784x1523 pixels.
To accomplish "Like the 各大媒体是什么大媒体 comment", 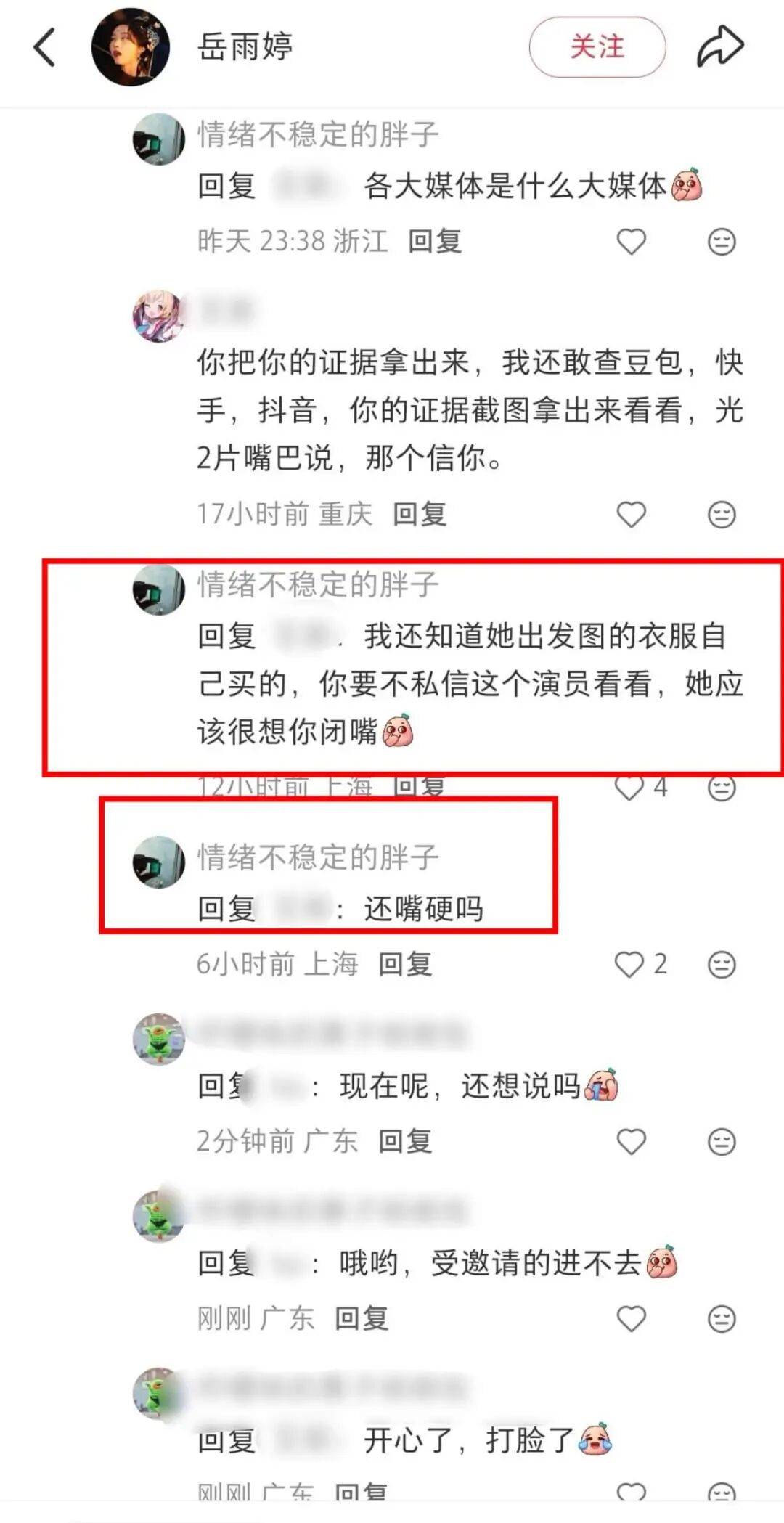I will pos(631,242).
